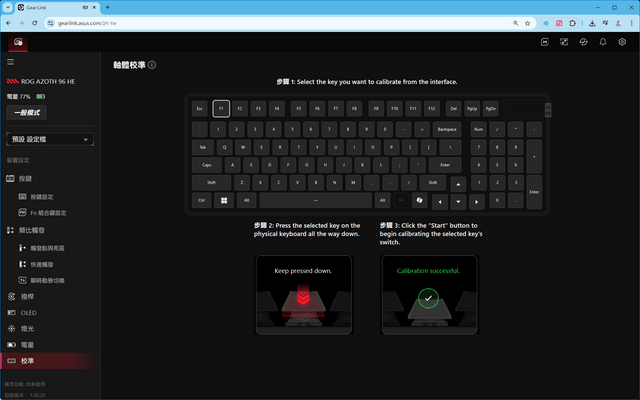The image size is (640, 400).
Task: Select the main Enter key
Action: [445, 165]
